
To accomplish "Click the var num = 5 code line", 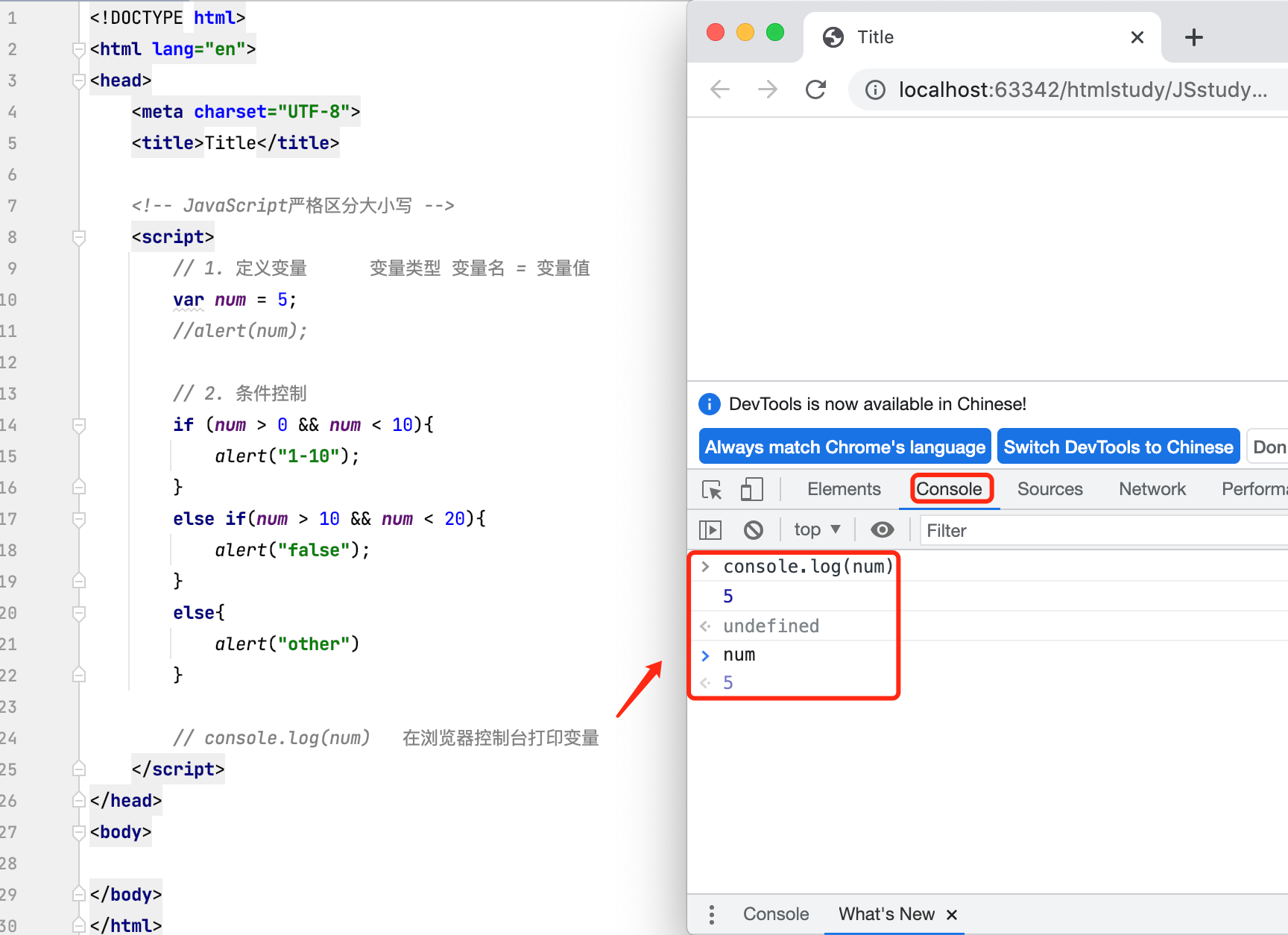I will 235,300.
